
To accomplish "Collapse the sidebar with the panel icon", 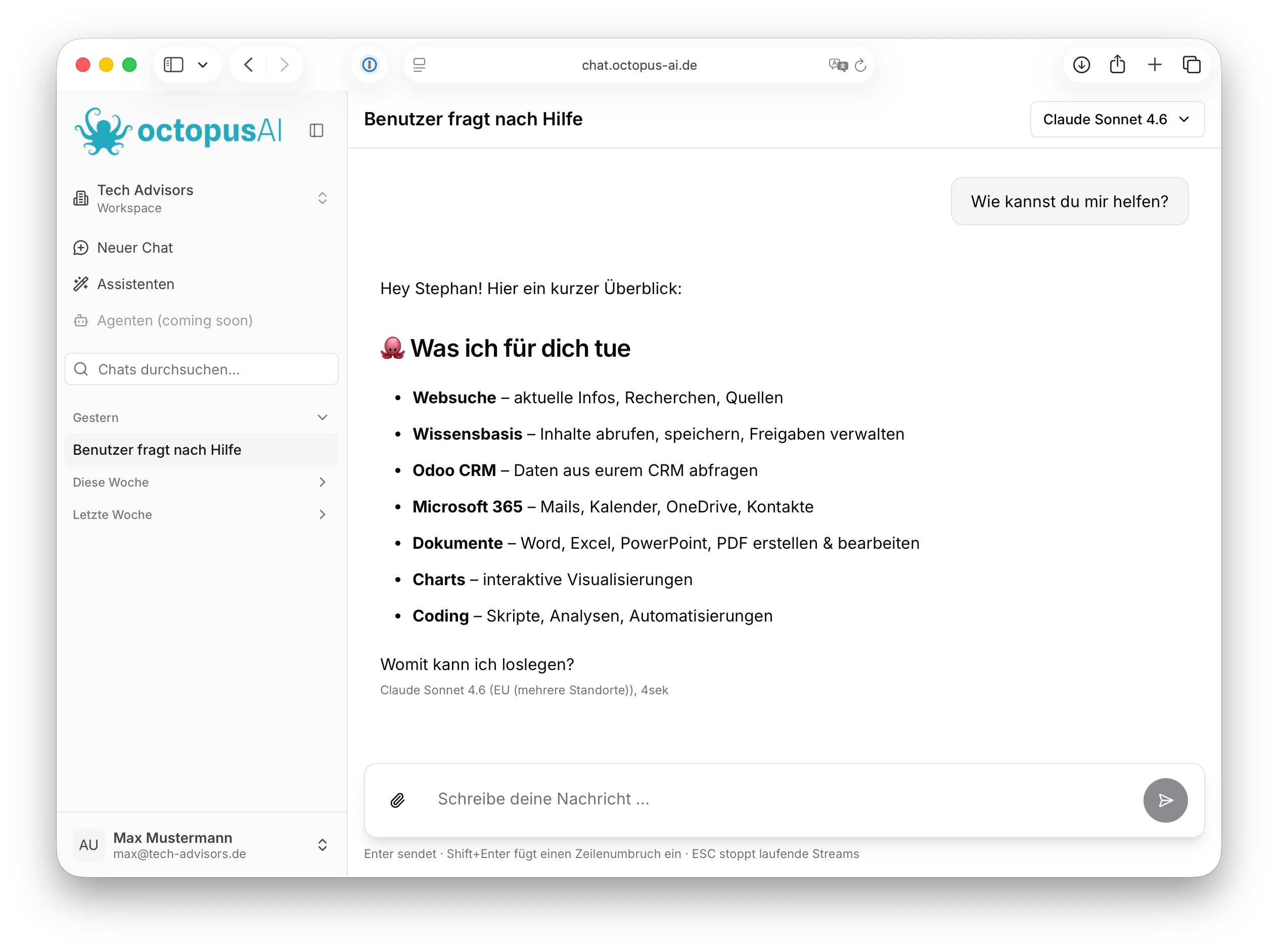I will (x=316, y=131).
